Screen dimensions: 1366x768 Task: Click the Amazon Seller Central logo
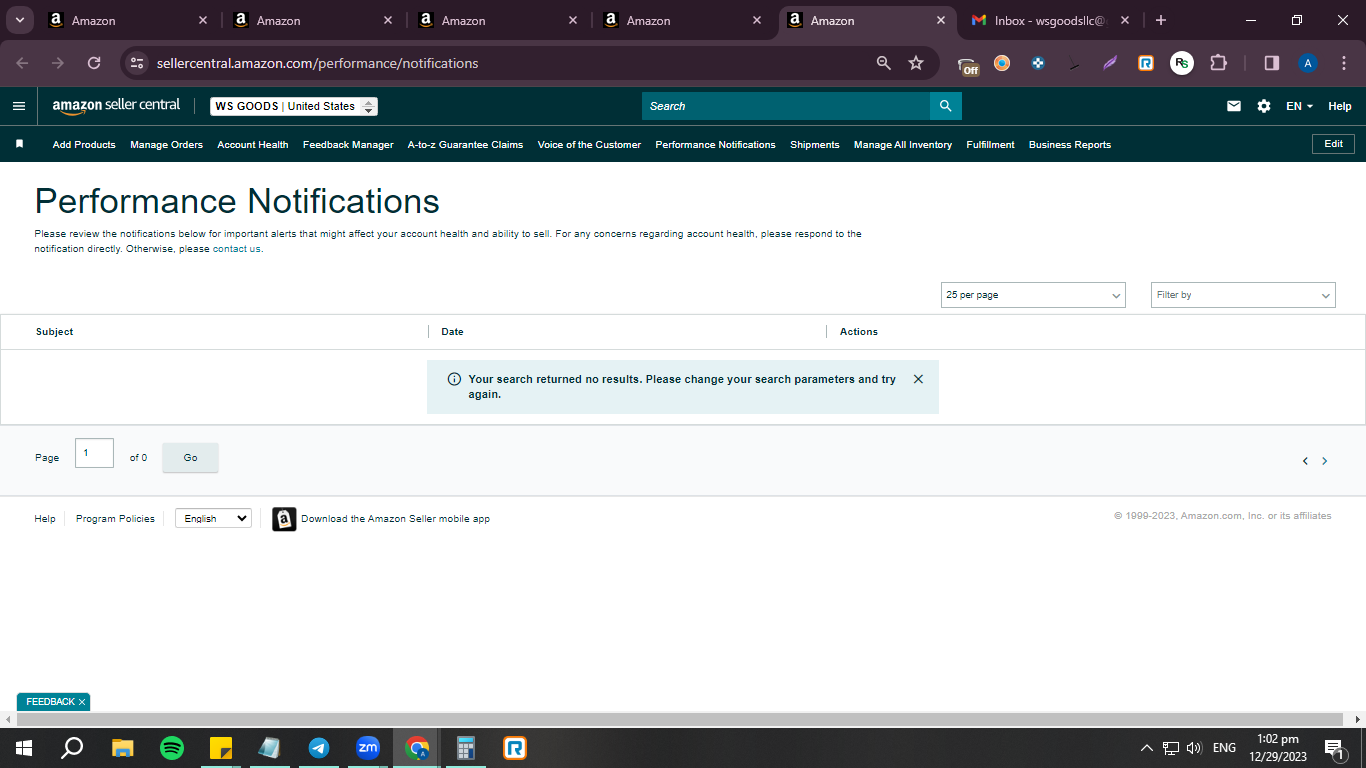tap(116, 106)
